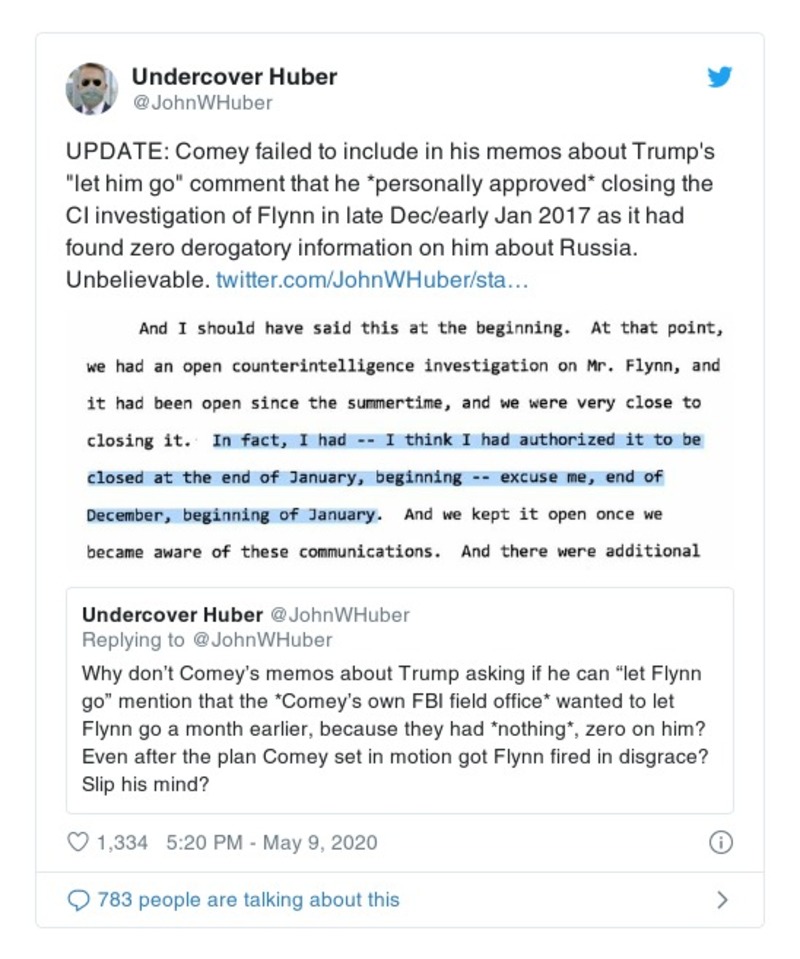Image resolution: width=800 pixels, height=959 pixels.
Task: Open the 5:20 PM - May 9, 2020 timestamp
Action: tap(272, 843)
